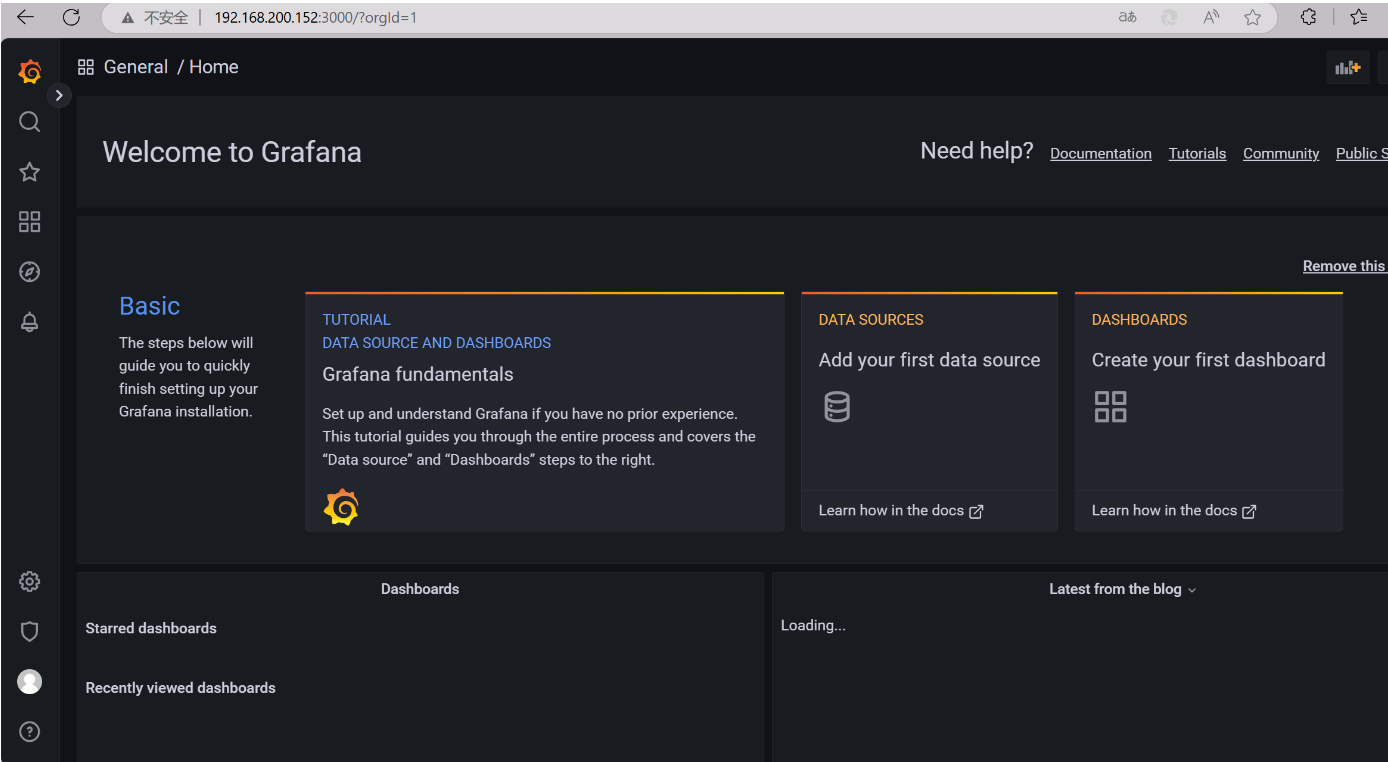The height and width of the screenshot is (762, 1388).
Task: Click the Loading... text in blog panel
Action: point(813,626)
